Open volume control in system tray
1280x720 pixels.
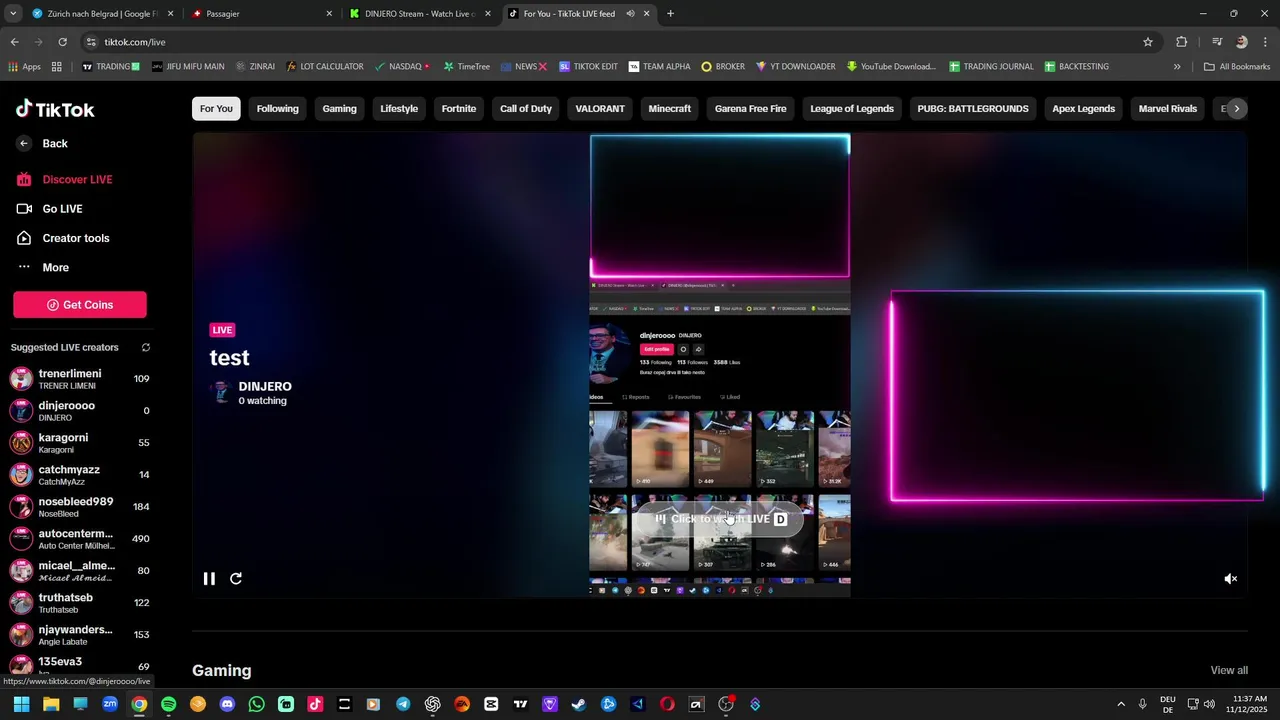click(x=1210, y=704)
